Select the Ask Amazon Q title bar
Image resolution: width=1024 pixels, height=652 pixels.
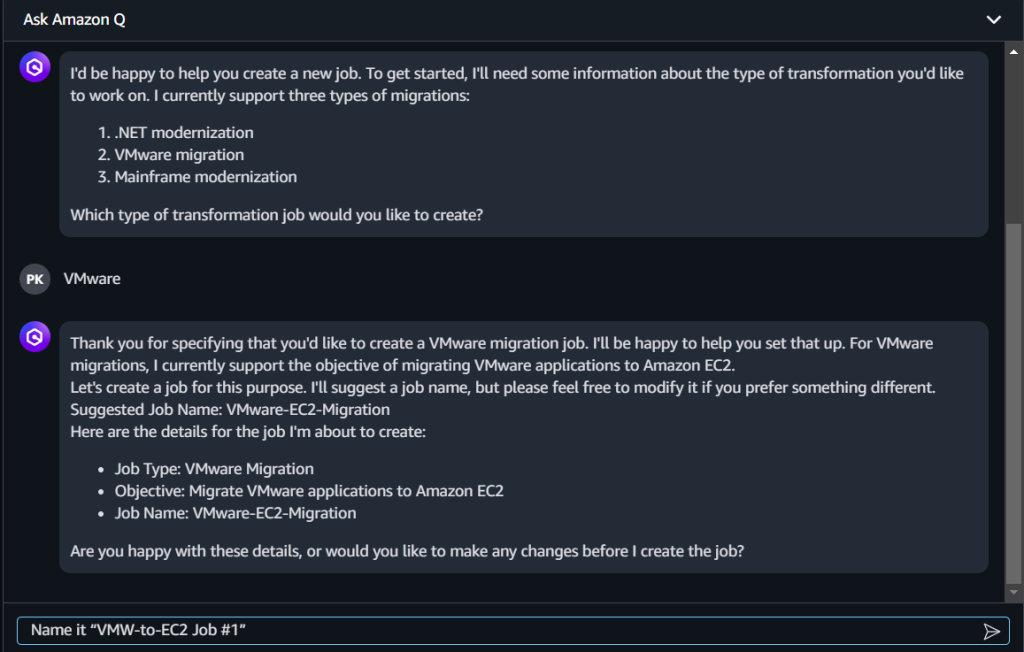pyautogui.click(x=74, y=19)
